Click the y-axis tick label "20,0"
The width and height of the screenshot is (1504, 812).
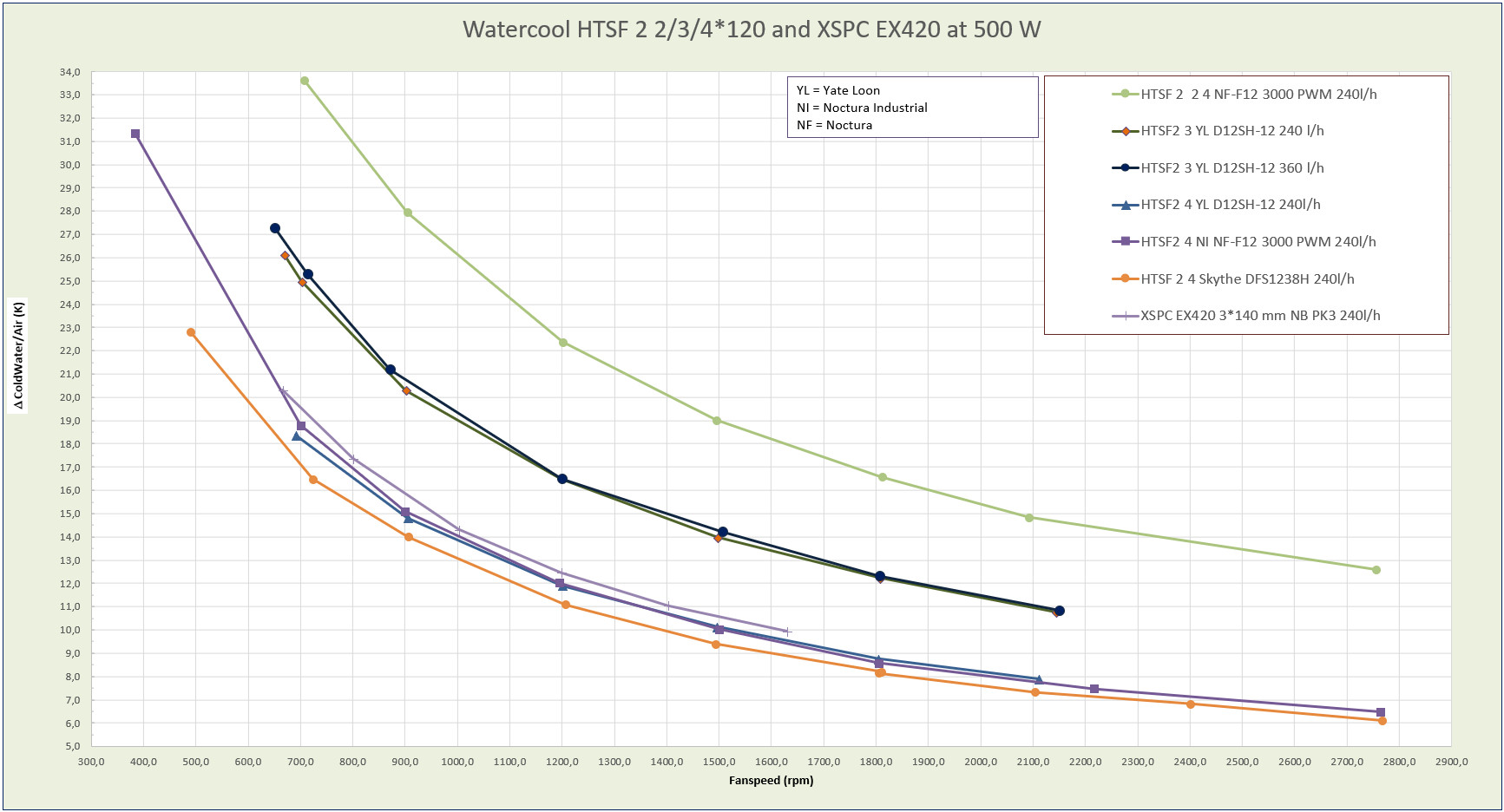[x=69, y=397]
